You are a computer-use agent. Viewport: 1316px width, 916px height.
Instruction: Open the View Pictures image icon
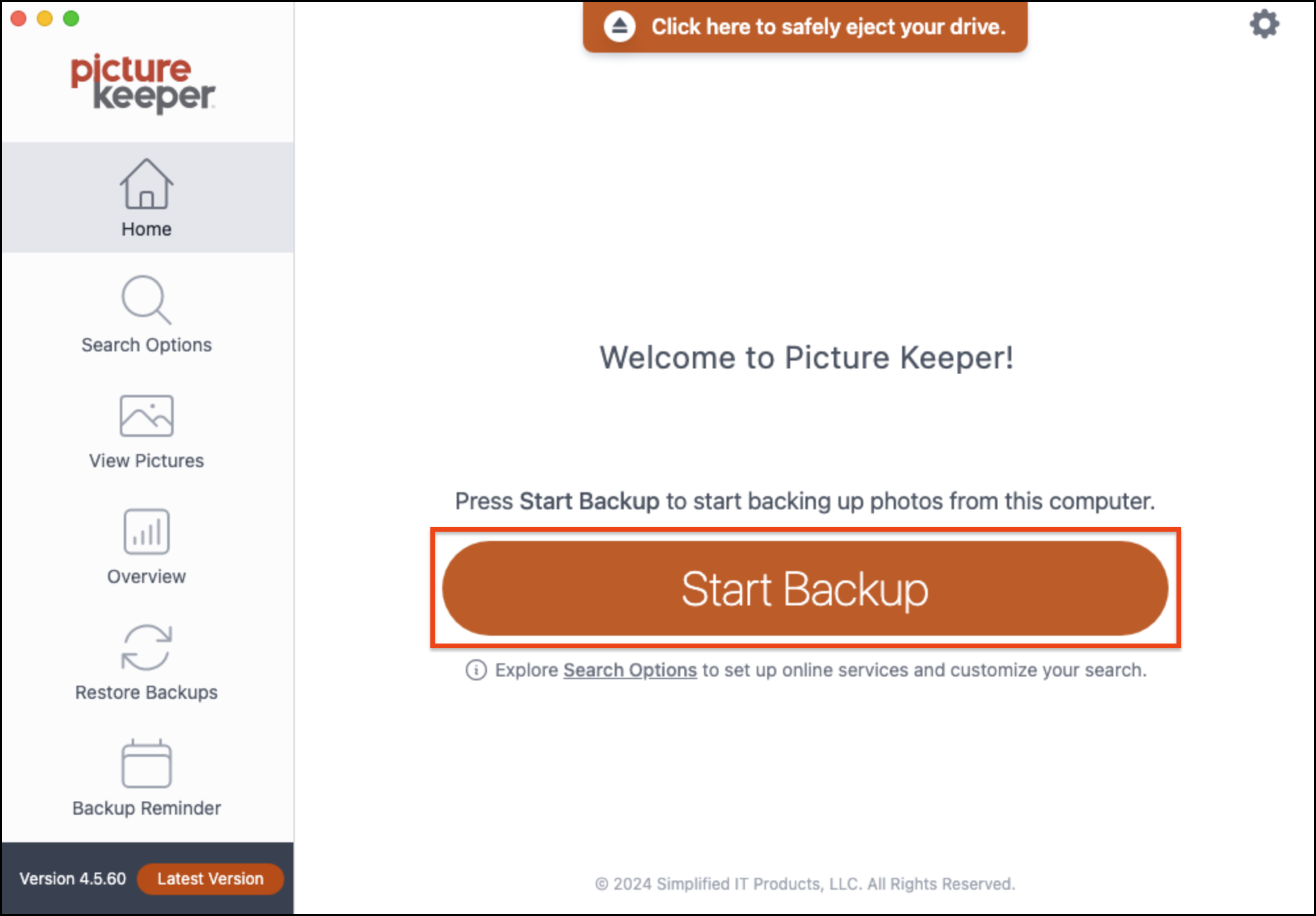[146, 415]
